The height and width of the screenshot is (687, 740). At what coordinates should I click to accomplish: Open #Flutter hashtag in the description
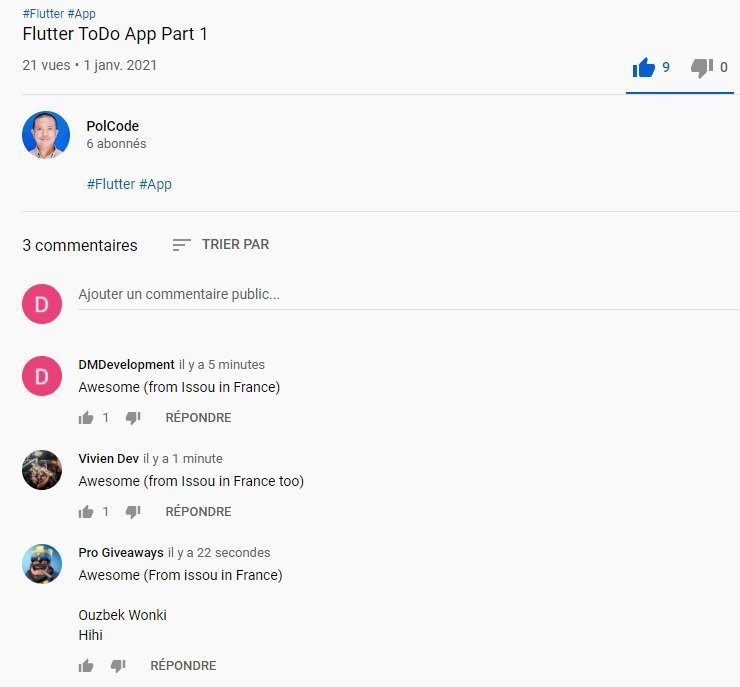click(111, 184)
